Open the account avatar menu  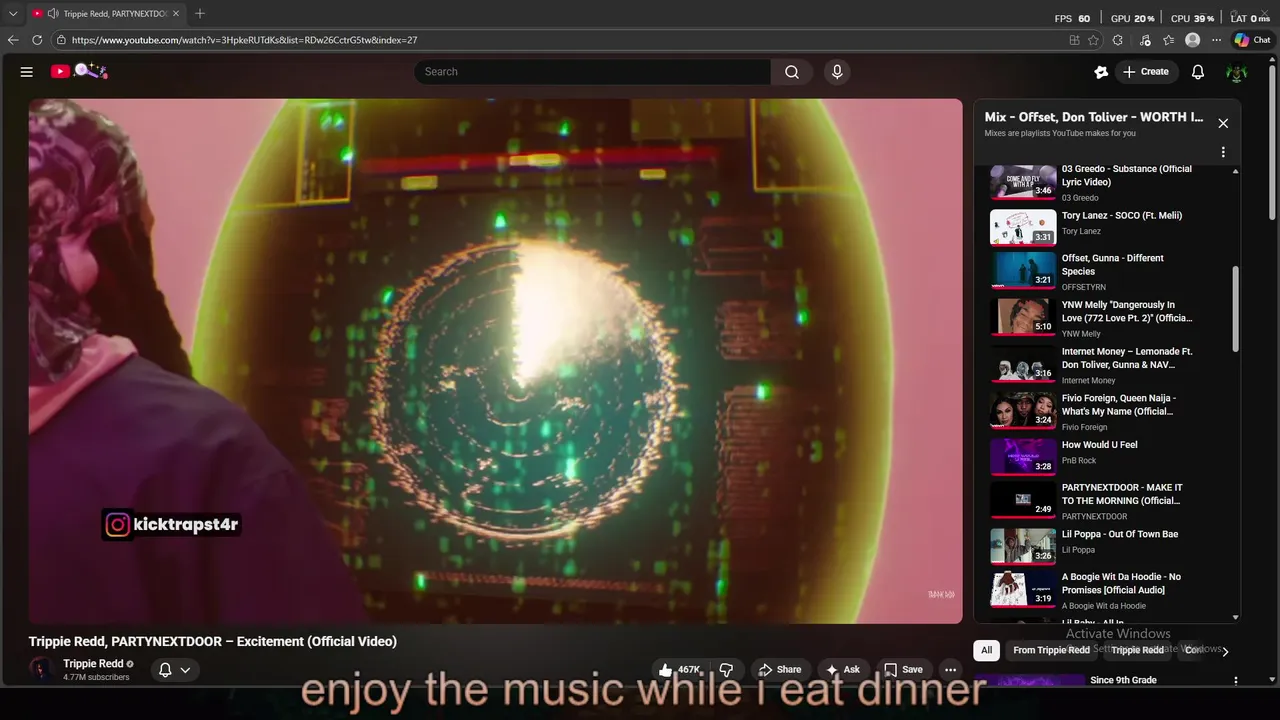point(1237,72)
